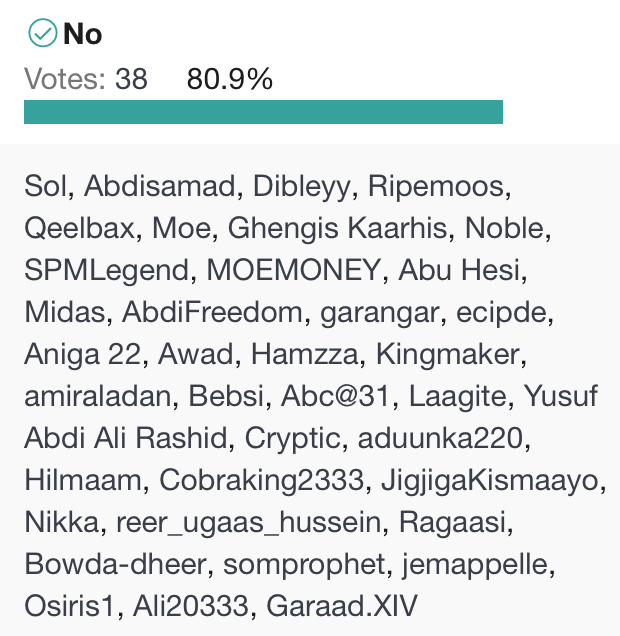Open voter profile Sol
620x636 pixels.
45,186
